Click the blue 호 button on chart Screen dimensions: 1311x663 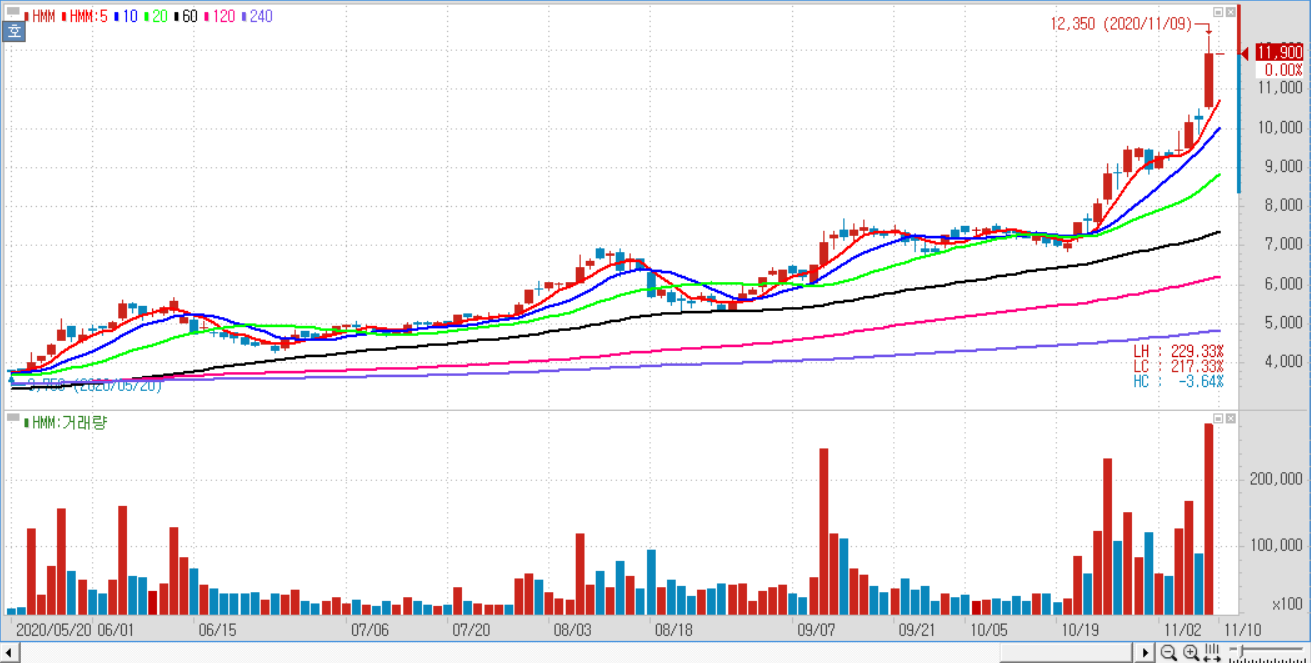click(14, 31)
